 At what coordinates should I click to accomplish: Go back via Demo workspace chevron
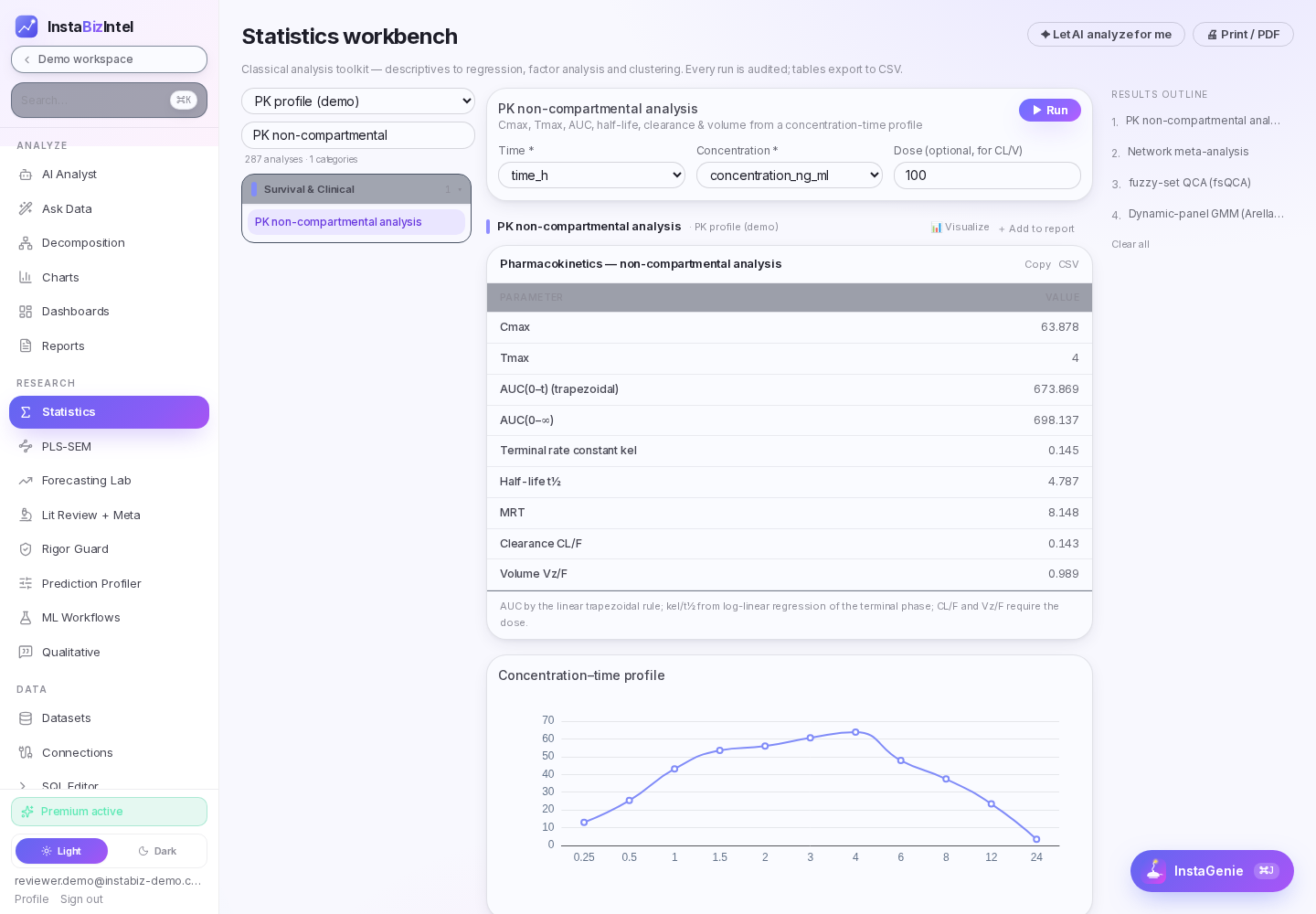point(27,59)
